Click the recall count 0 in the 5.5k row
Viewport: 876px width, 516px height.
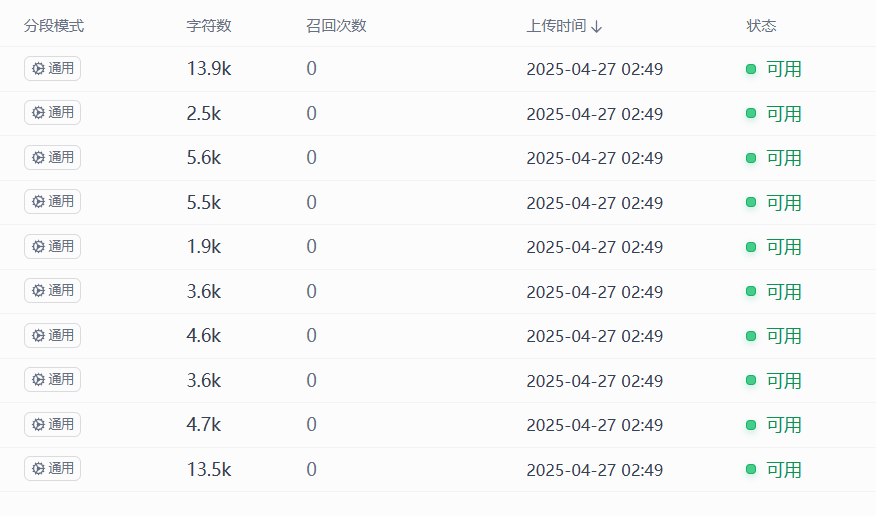(312, 202)
